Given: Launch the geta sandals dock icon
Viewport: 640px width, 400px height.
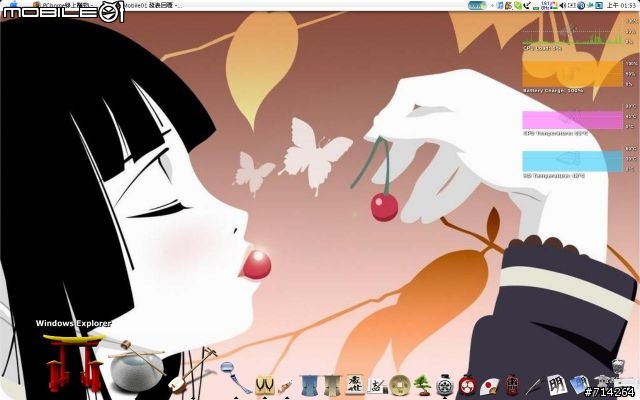Looking at the screenshot, I should coord(264,385).
